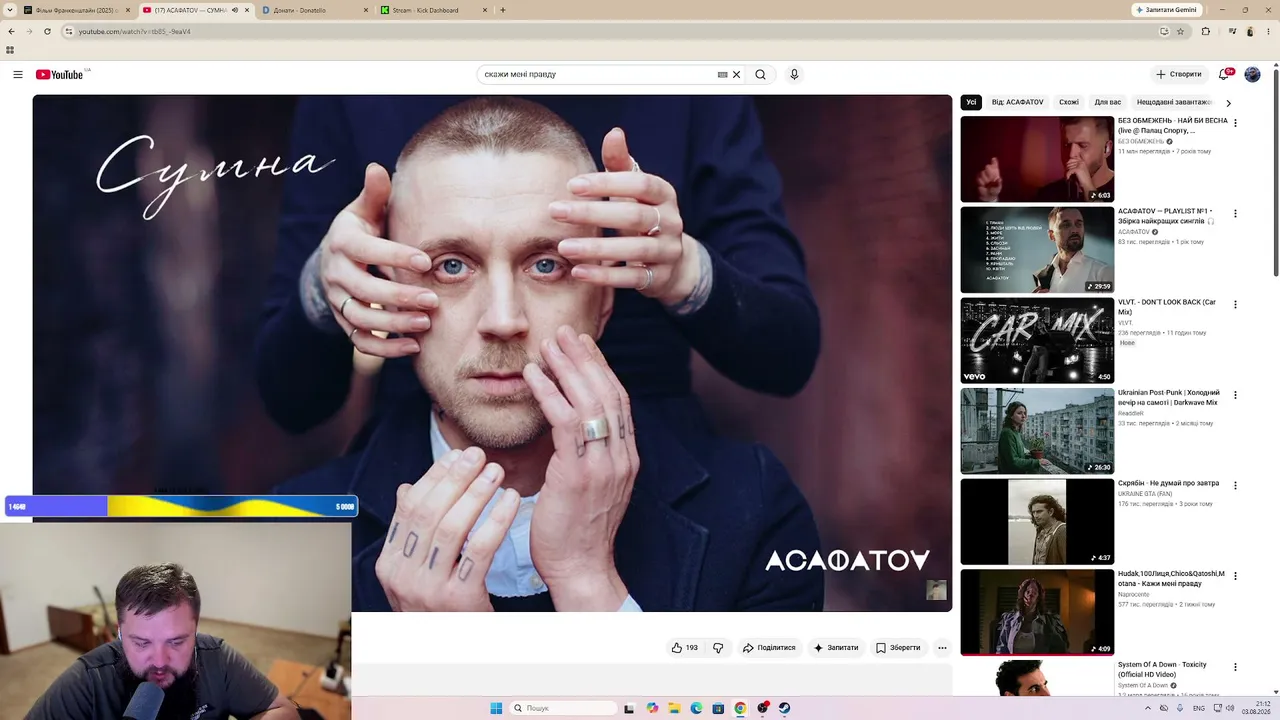Viewport: 1280px width, 720px height.
Task: Click the Запитати Gemini button
Action: 1166,10
